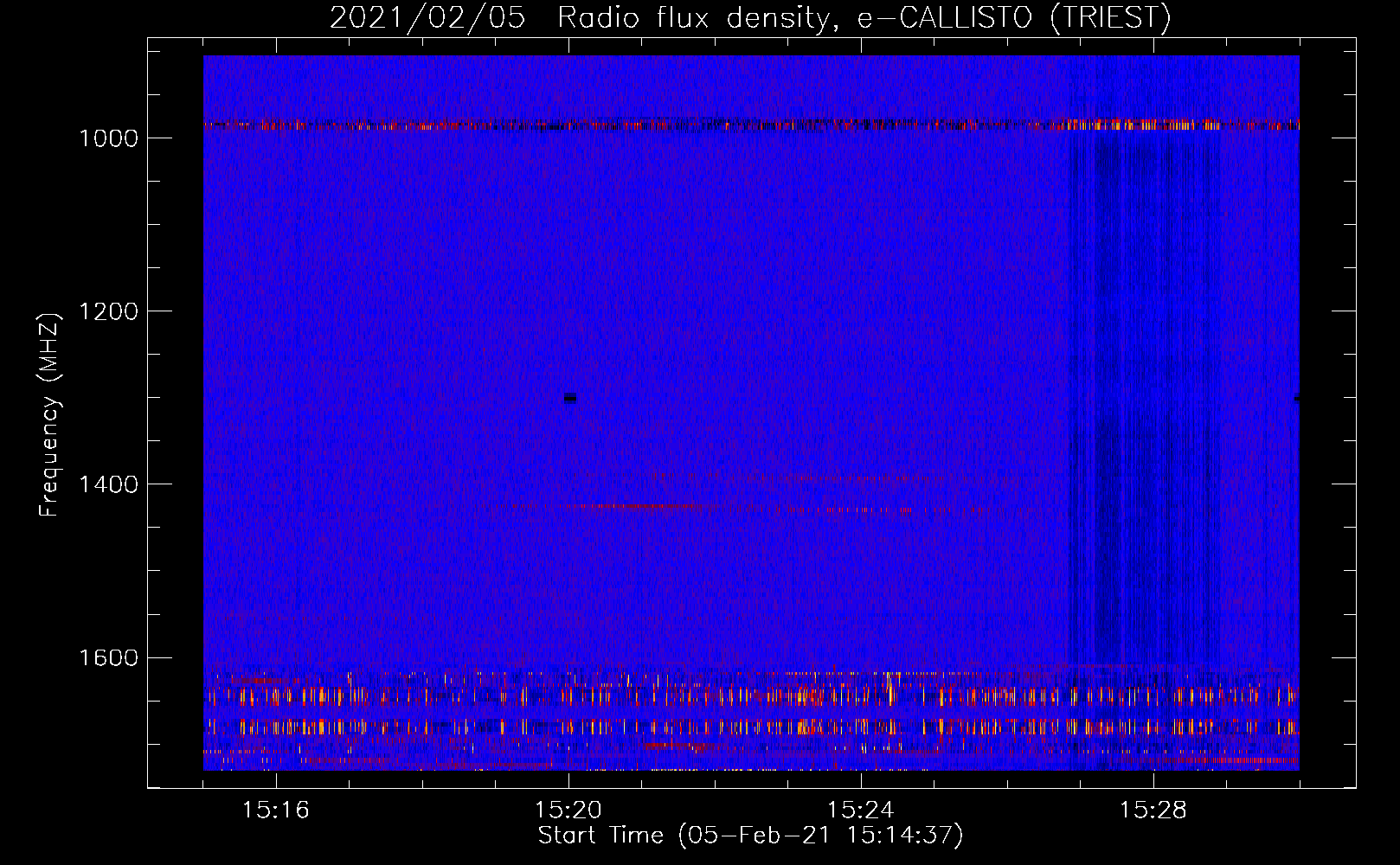Select the 1600 frequency axis label
The width and height of the screenshot is (1400, 865).
point(108,657)
